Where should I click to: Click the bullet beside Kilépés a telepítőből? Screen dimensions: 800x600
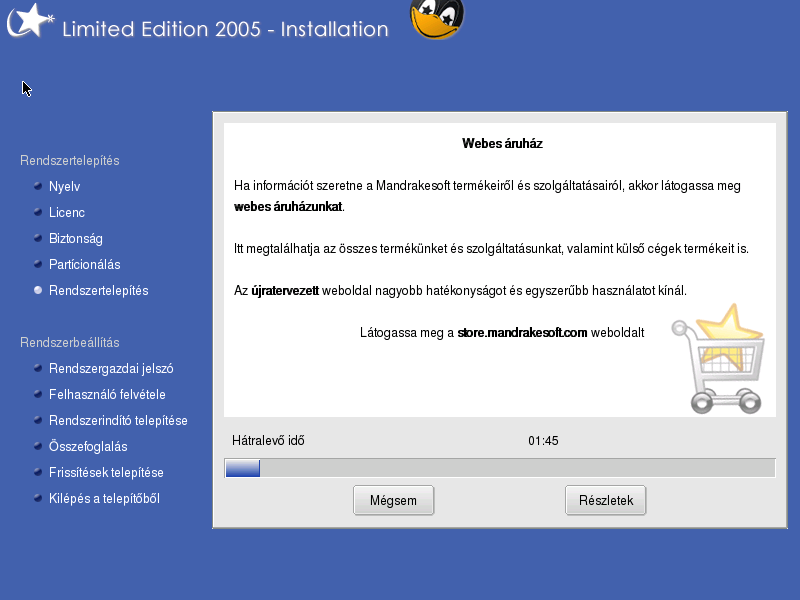tap(38, 498)
